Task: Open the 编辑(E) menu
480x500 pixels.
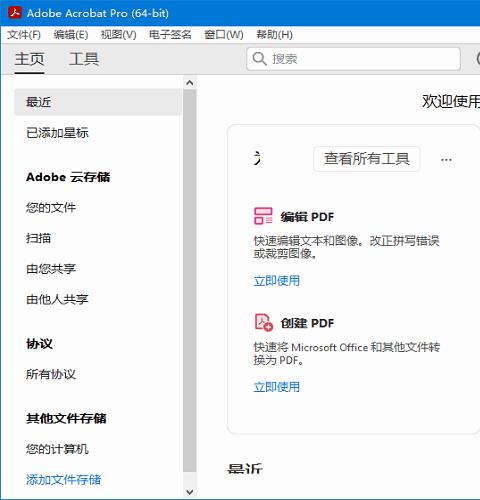Action: pos(71,34)
